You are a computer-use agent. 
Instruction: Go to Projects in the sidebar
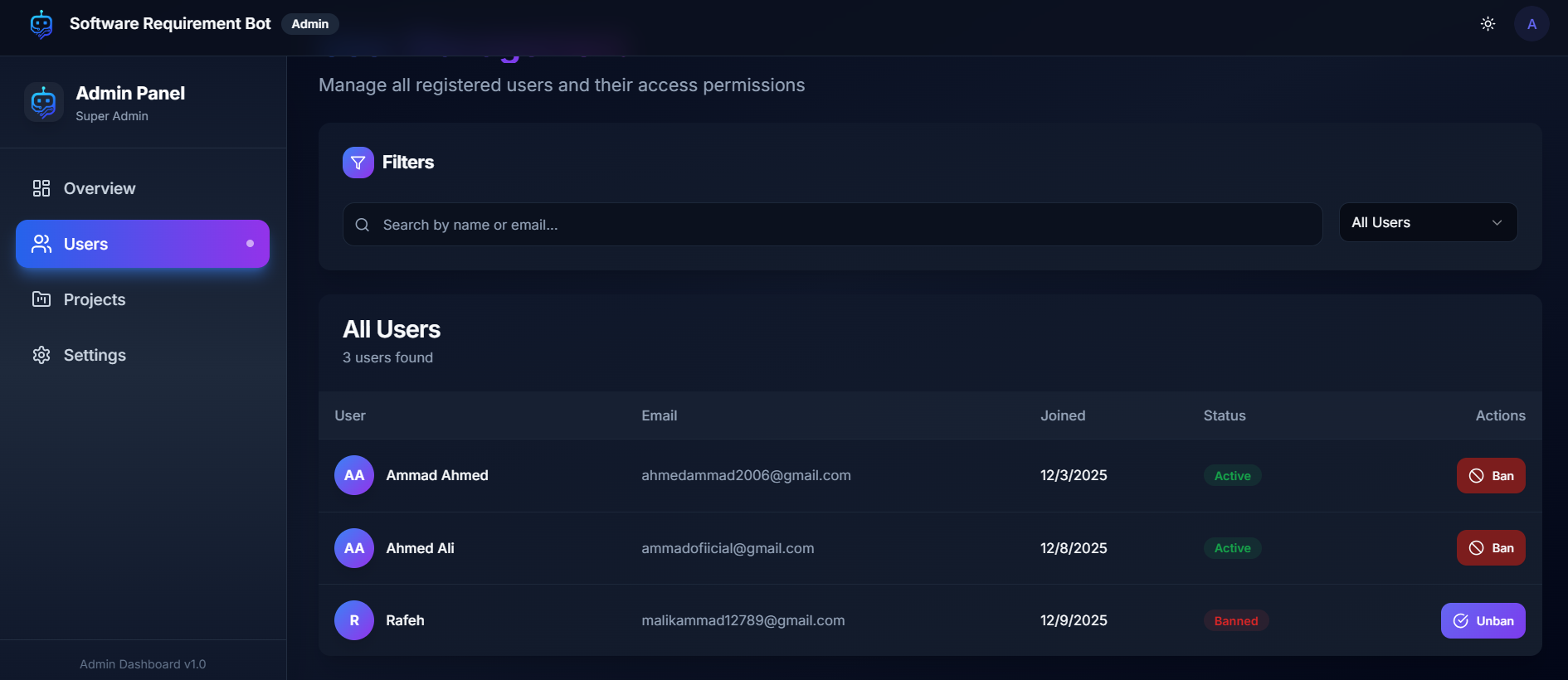143,299
